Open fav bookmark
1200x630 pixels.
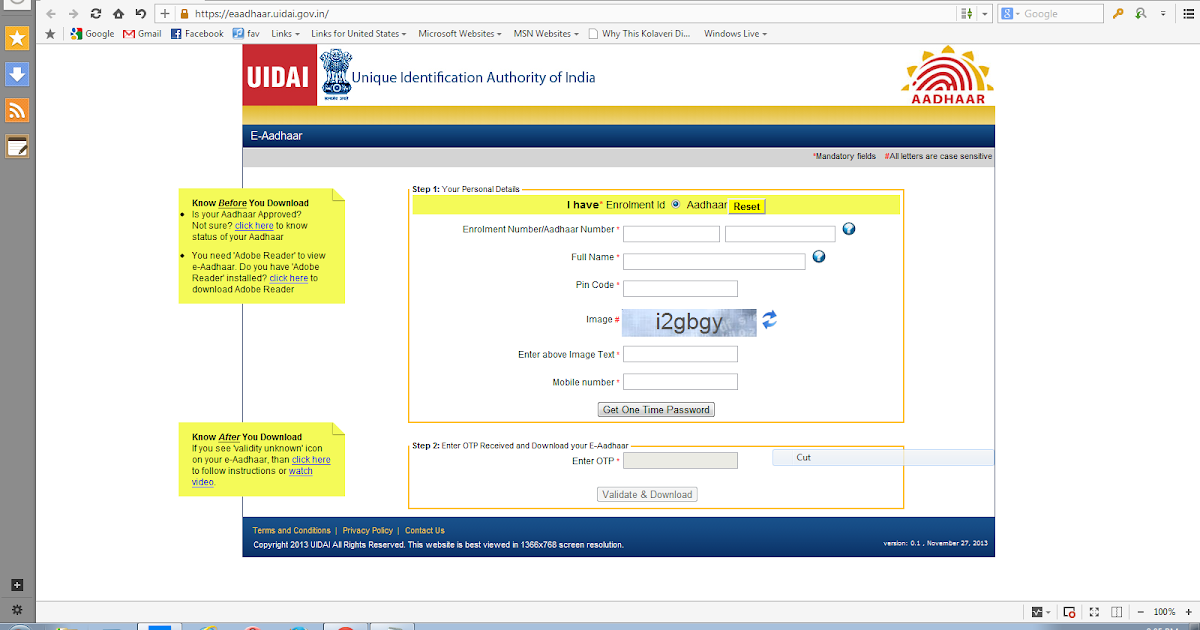pyautogui.click(x=247, y=33)
